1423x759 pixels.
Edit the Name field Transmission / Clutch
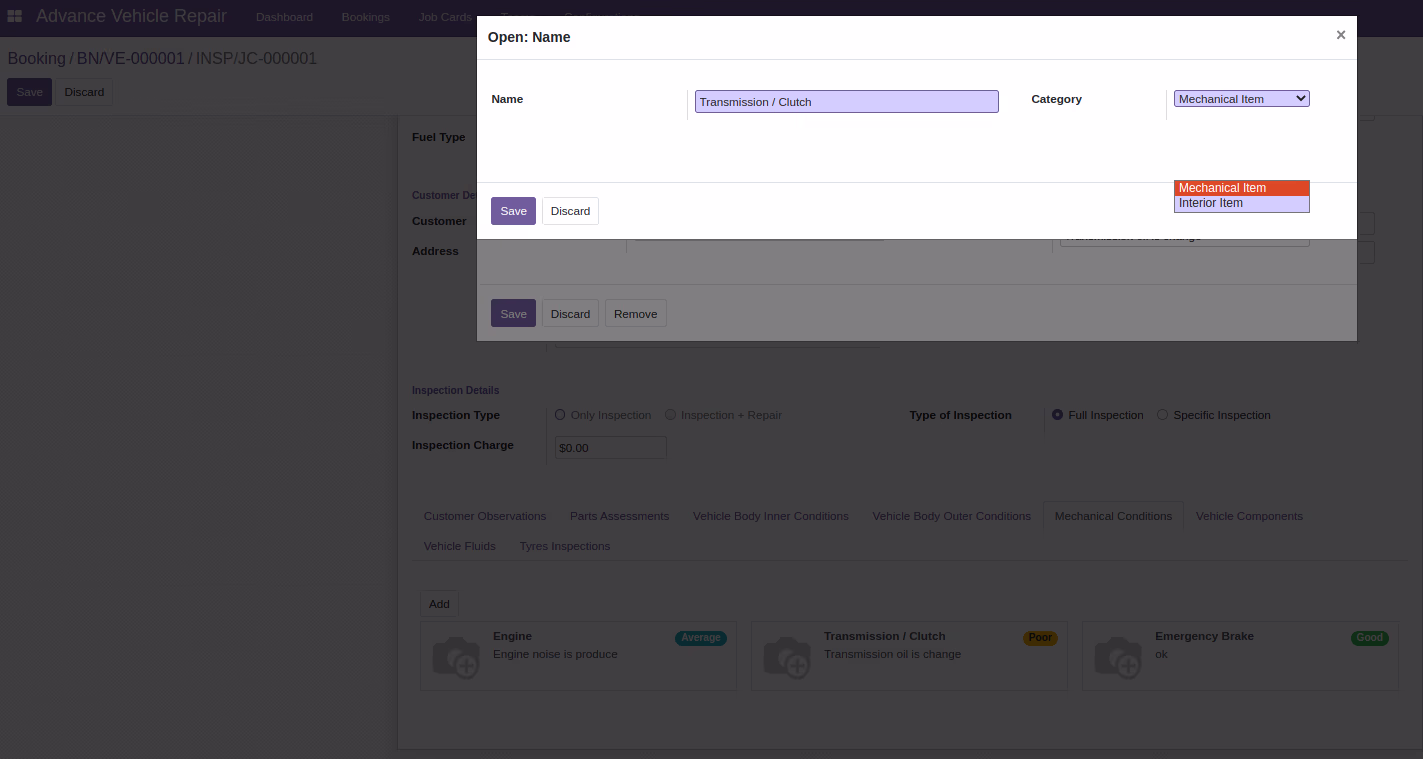[846, 102]
